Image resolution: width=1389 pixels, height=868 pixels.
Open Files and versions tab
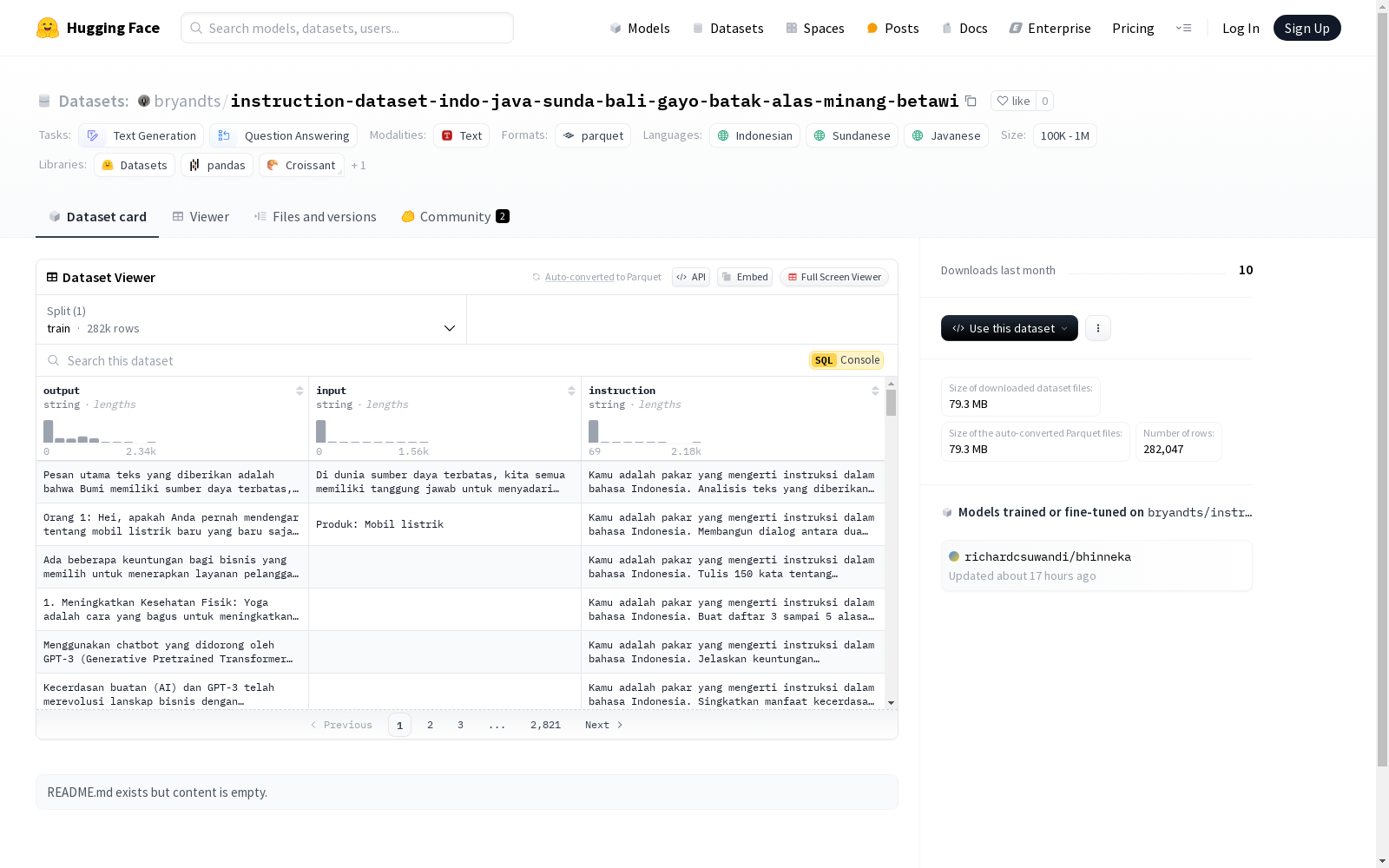pyautogui.click(x=315, y=217)
